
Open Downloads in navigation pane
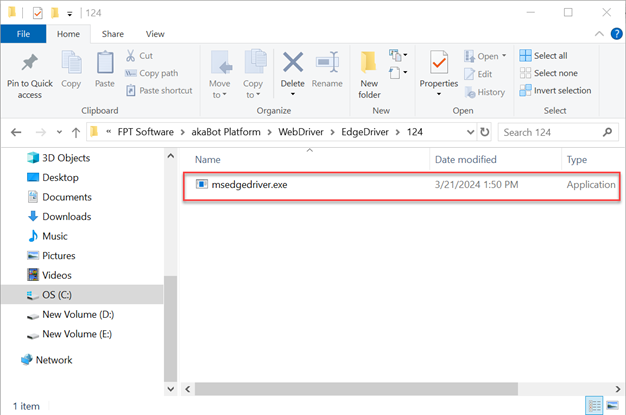59,217
